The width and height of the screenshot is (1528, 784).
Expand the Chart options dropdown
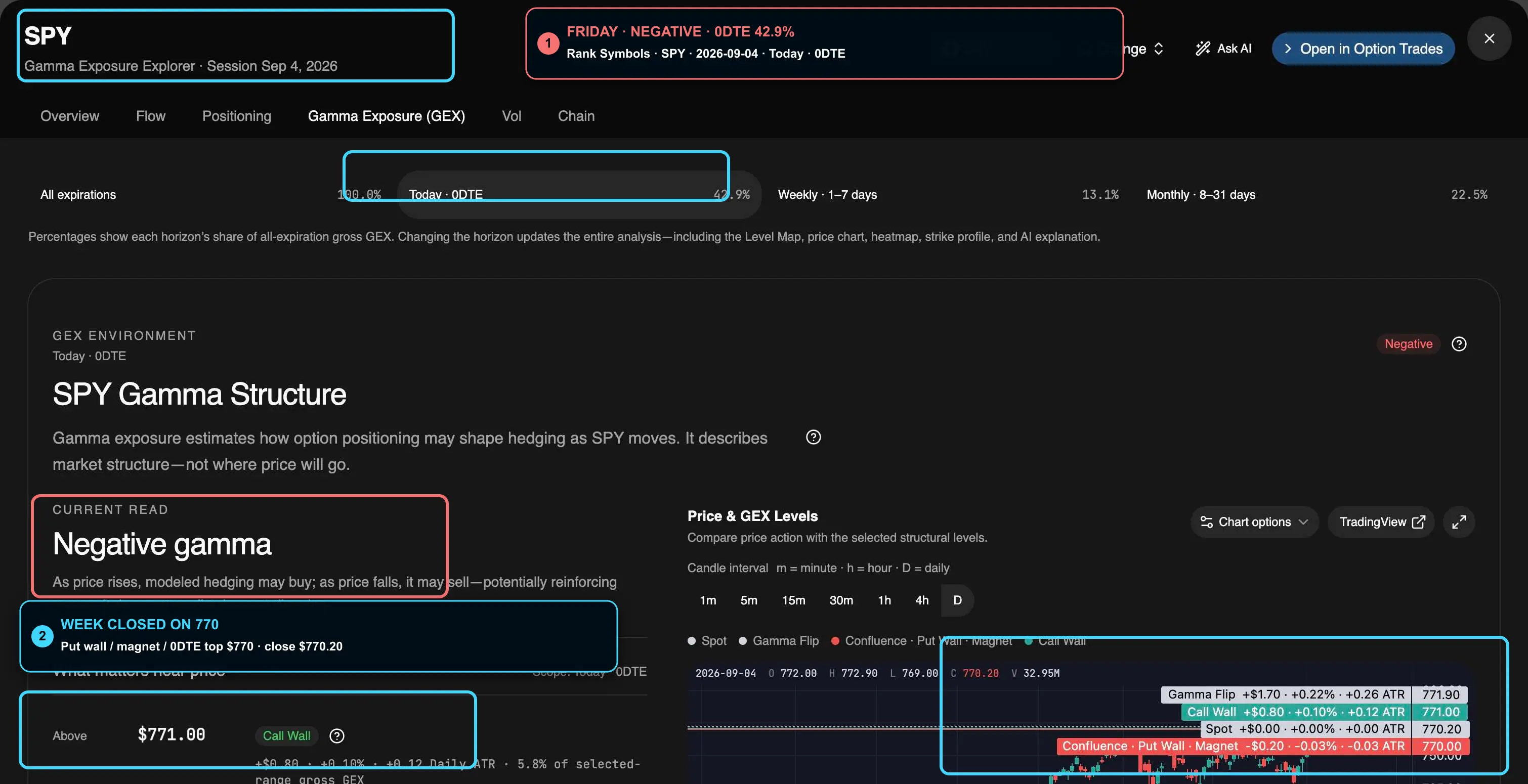[1254, 522]
